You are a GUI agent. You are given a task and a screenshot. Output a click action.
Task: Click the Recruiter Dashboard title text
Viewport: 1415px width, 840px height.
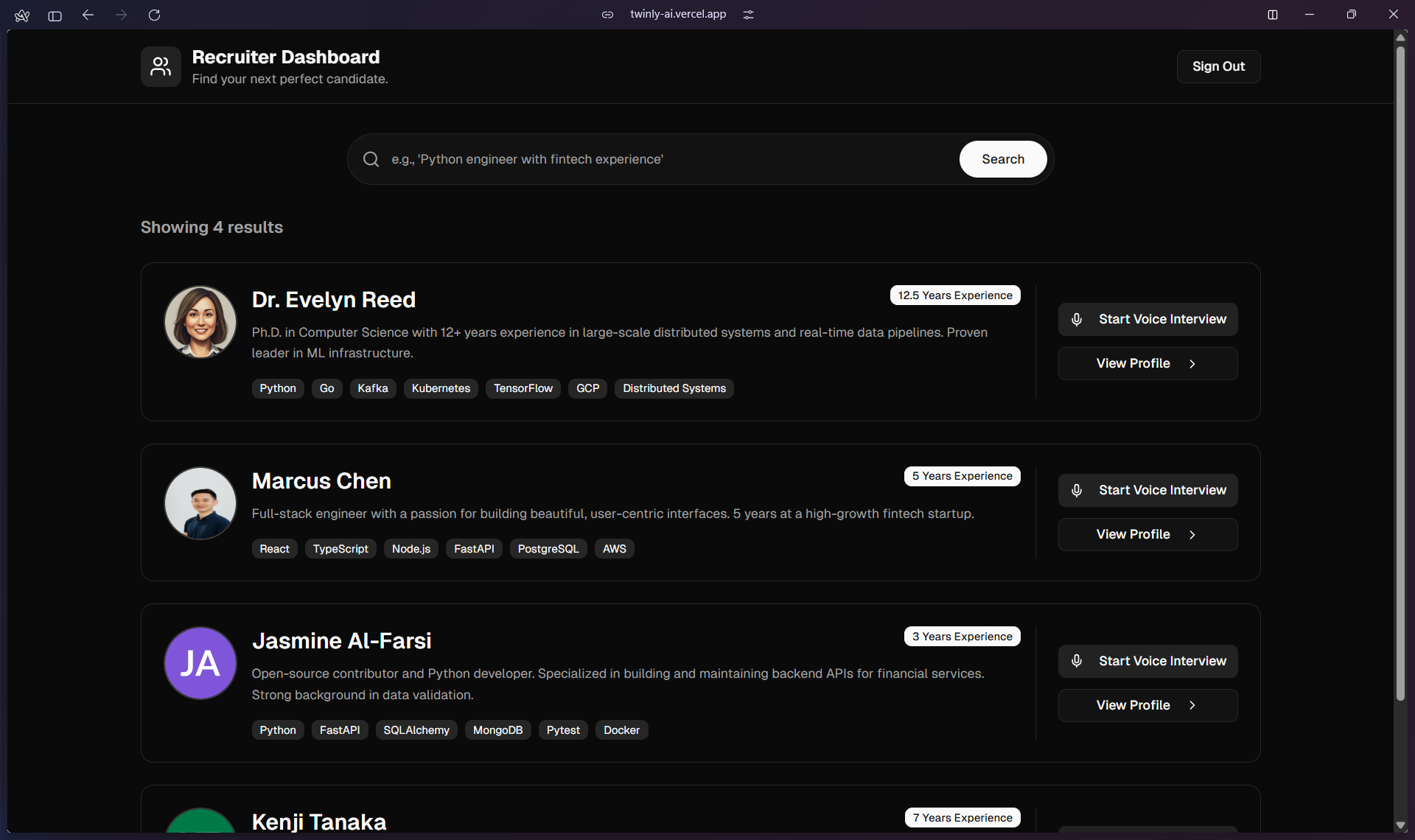click(286, 57)
